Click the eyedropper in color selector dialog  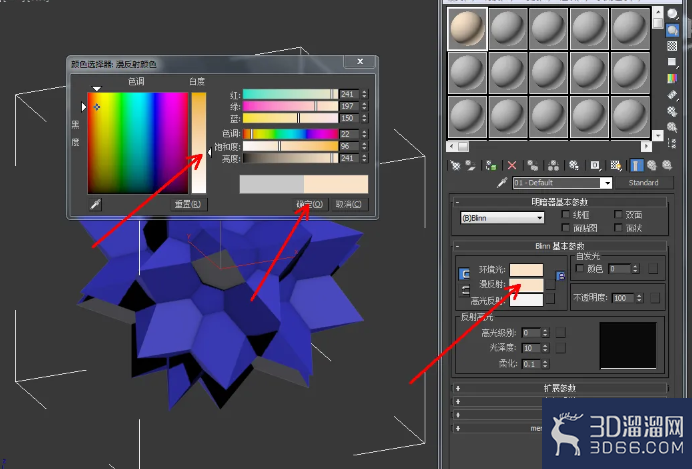(95, 204)
